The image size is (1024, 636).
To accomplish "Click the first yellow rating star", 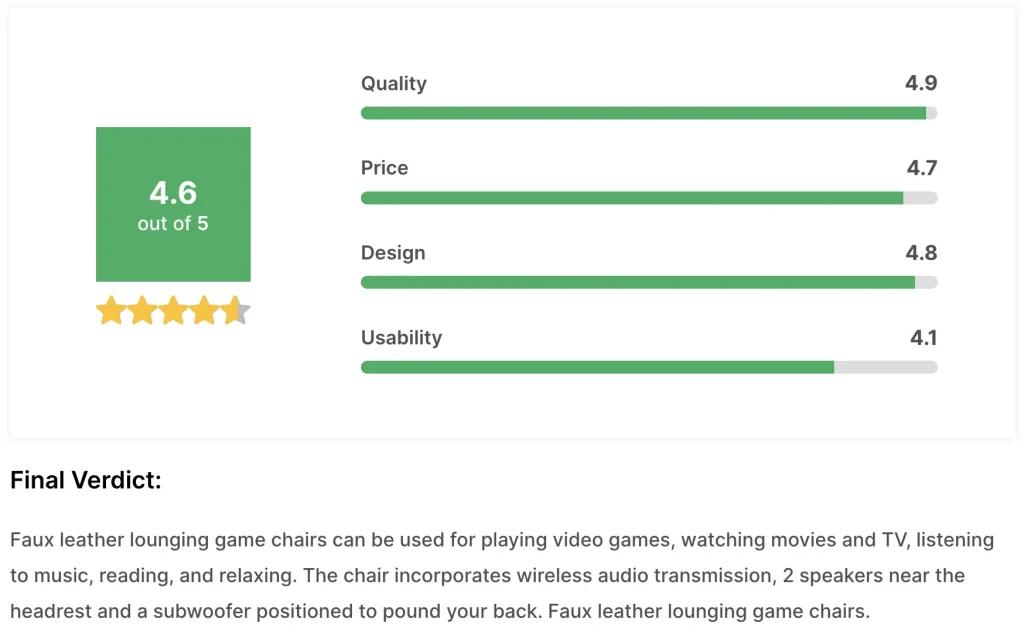I will [x=111, y=310].
